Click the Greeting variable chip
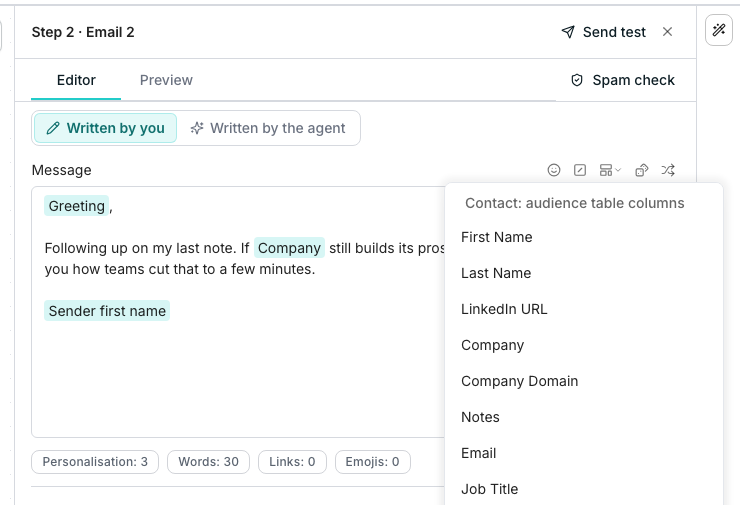740x505 pixels. [76, 206]
